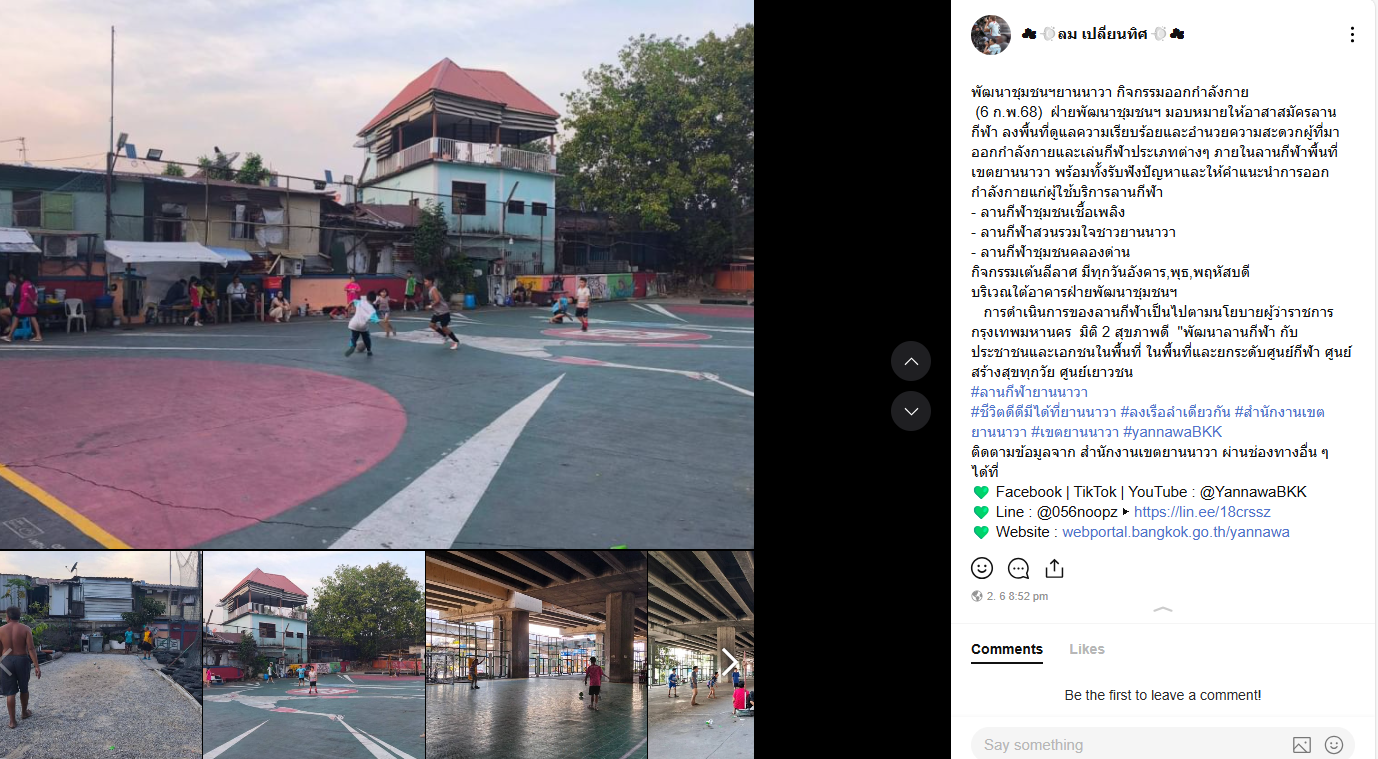Viewport: 1378px width, 759px height.
Task: Attach an image via comment picture icon
Action: click(x=1301, y=745)
